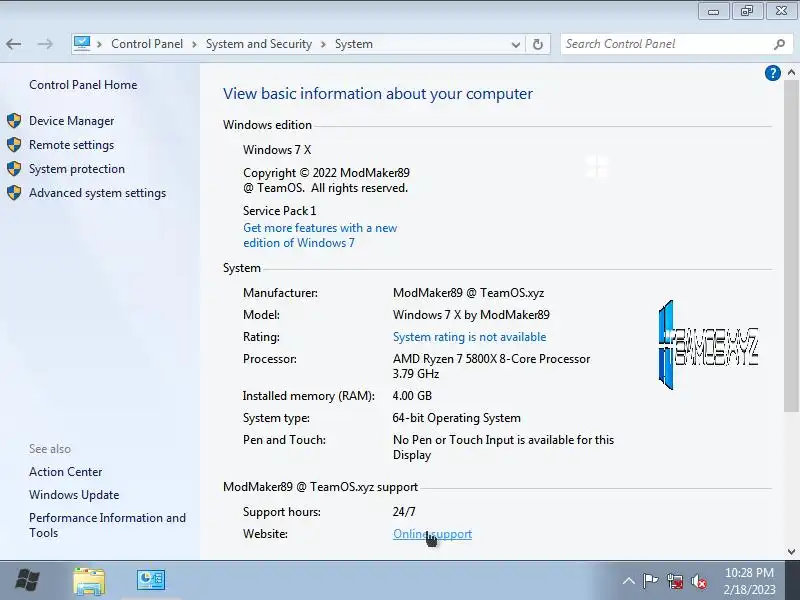Click the Forward arrow navigation button
Viewport: 800px width, 600px height.
click(x=45, y=44)
